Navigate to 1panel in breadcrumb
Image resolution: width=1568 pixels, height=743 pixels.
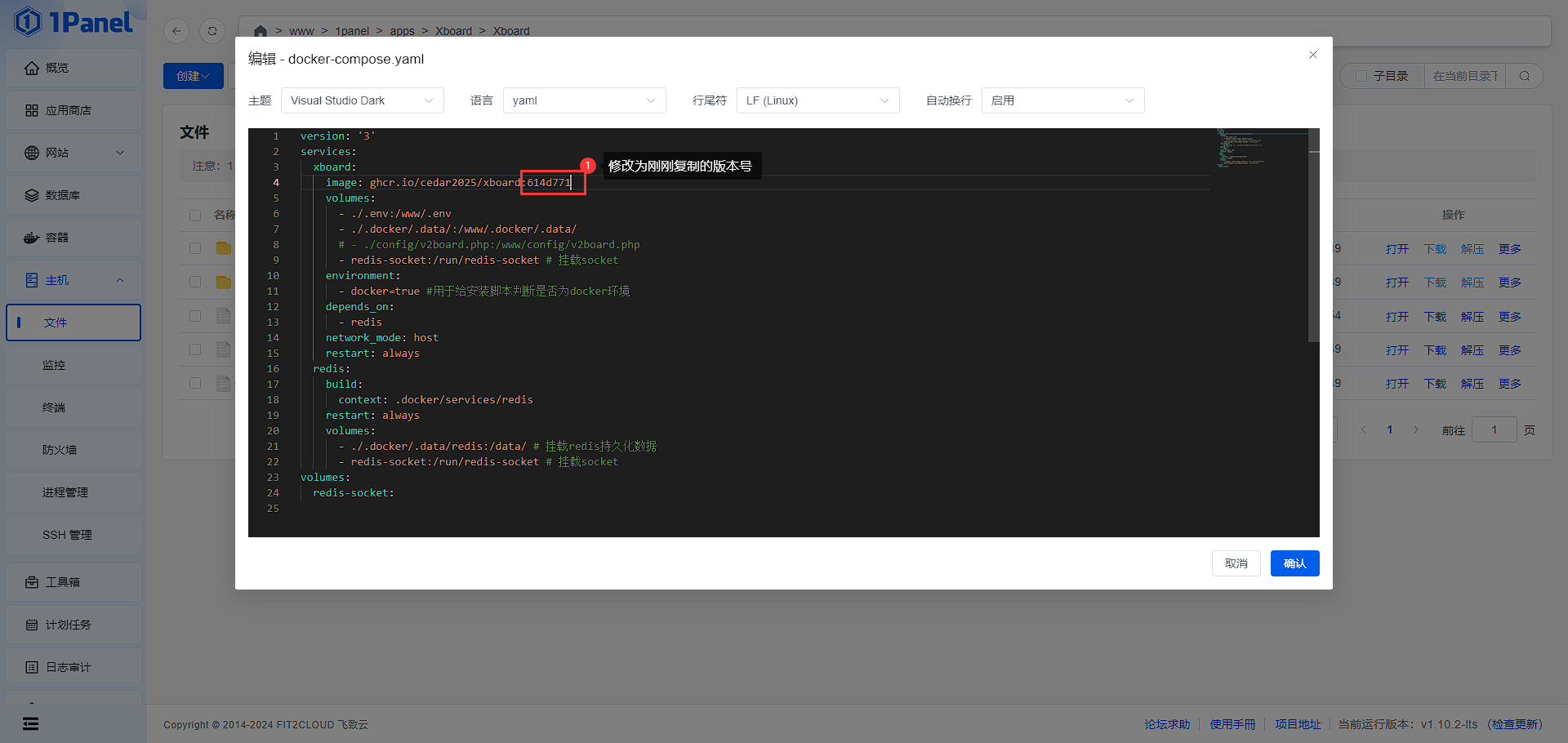(x=352, y=31)
